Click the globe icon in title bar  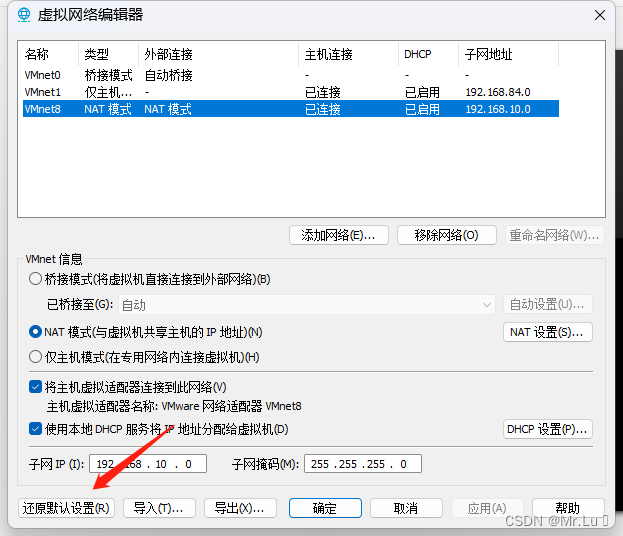point(24,15)
